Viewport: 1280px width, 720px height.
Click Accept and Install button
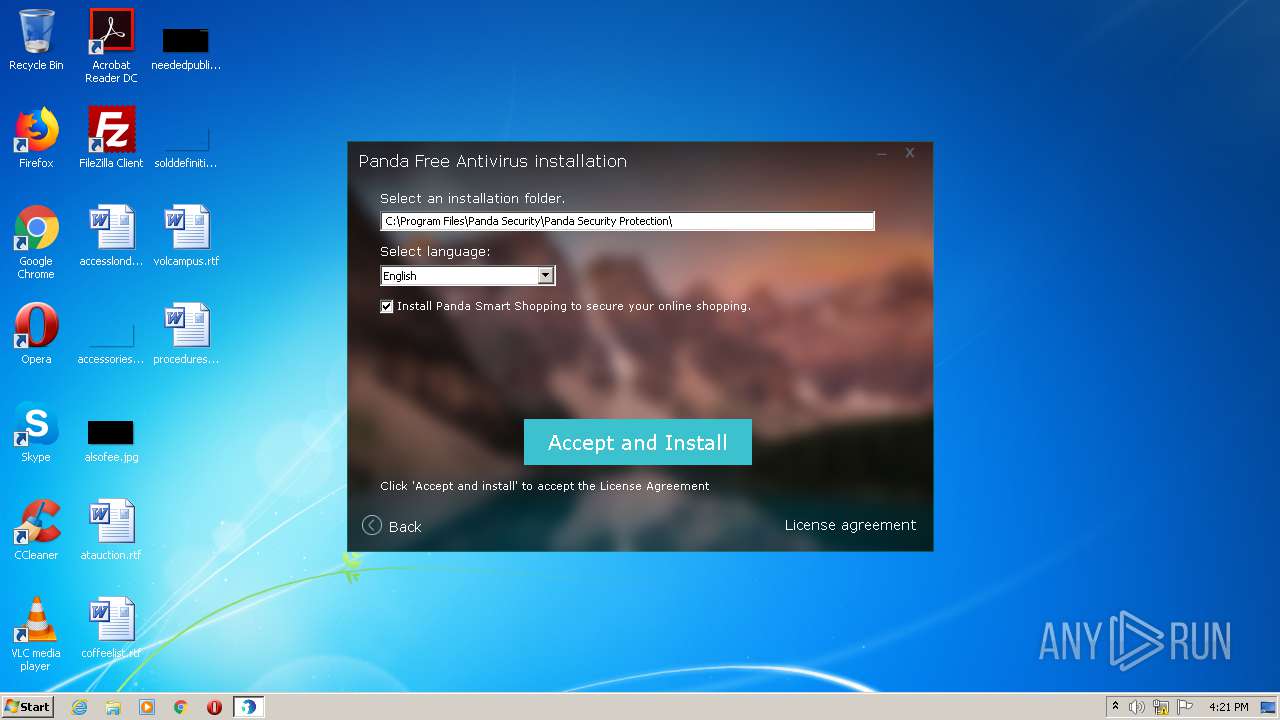pyautogui.click(x=638, y=442)
